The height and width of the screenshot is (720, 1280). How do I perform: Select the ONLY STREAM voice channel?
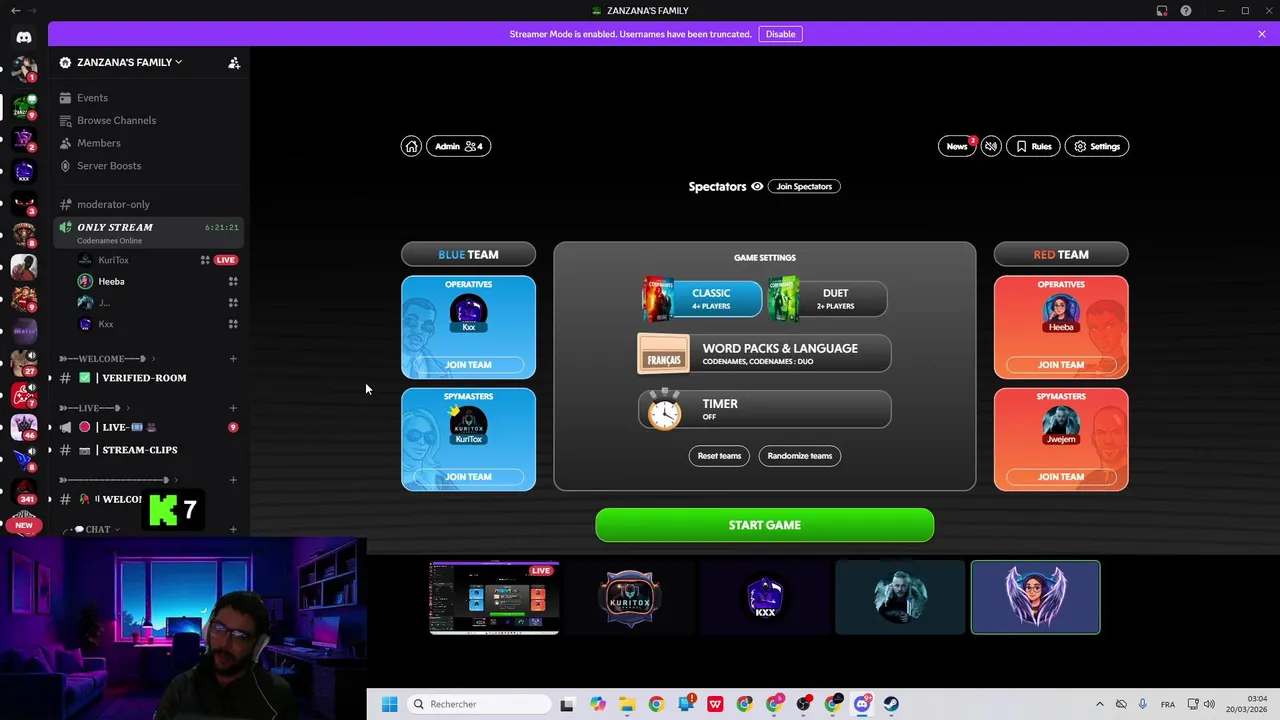click(146, 232)
